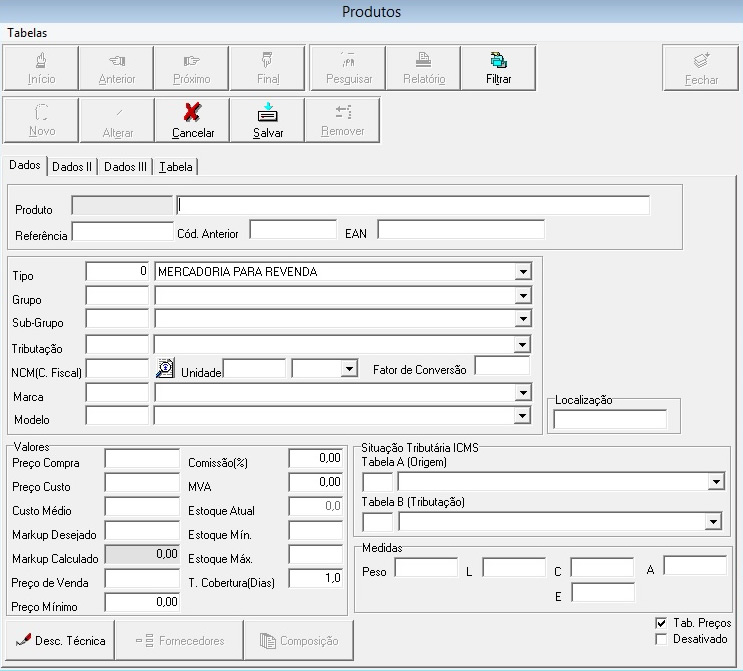Click the Markup Desejado field
This screenshot has width=743, height=671.
pyautogui.click(x=142, y=530)
